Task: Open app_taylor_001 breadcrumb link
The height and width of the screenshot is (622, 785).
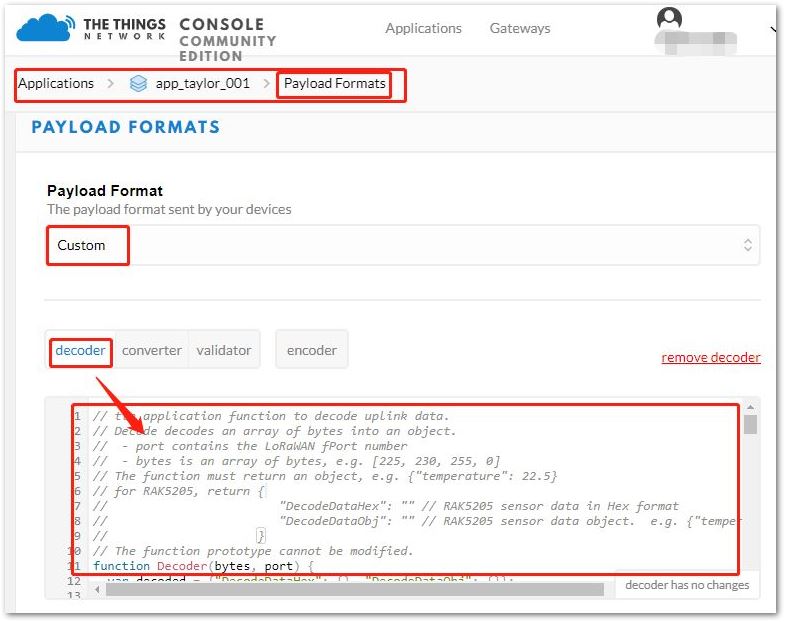Action: [x=203, y=83]
